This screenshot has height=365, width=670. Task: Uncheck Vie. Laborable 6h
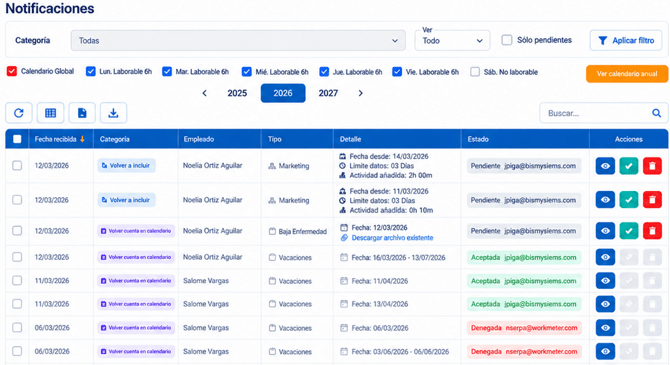pos(397,72)
